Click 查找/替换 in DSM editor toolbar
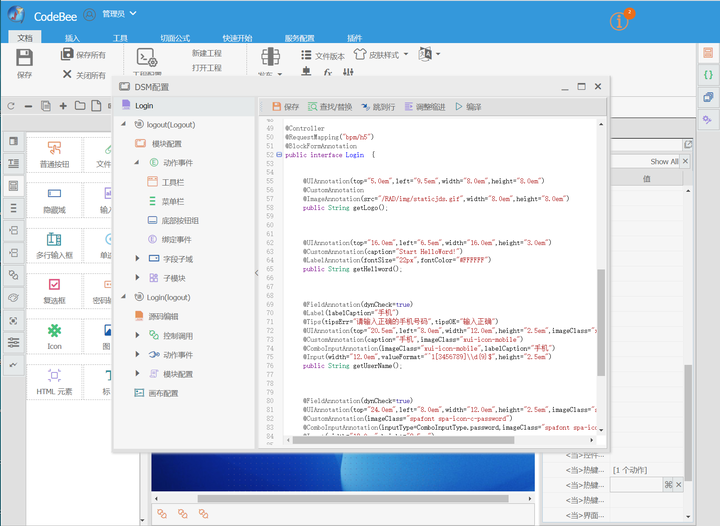This screenshot has width=720, height=526. 330,106
